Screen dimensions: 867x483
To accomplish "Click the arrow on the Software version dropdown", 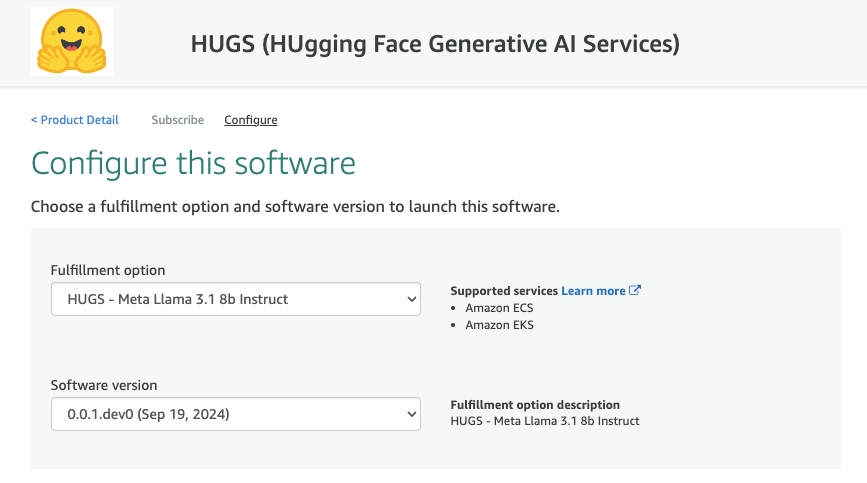I will tap(410, 413).
